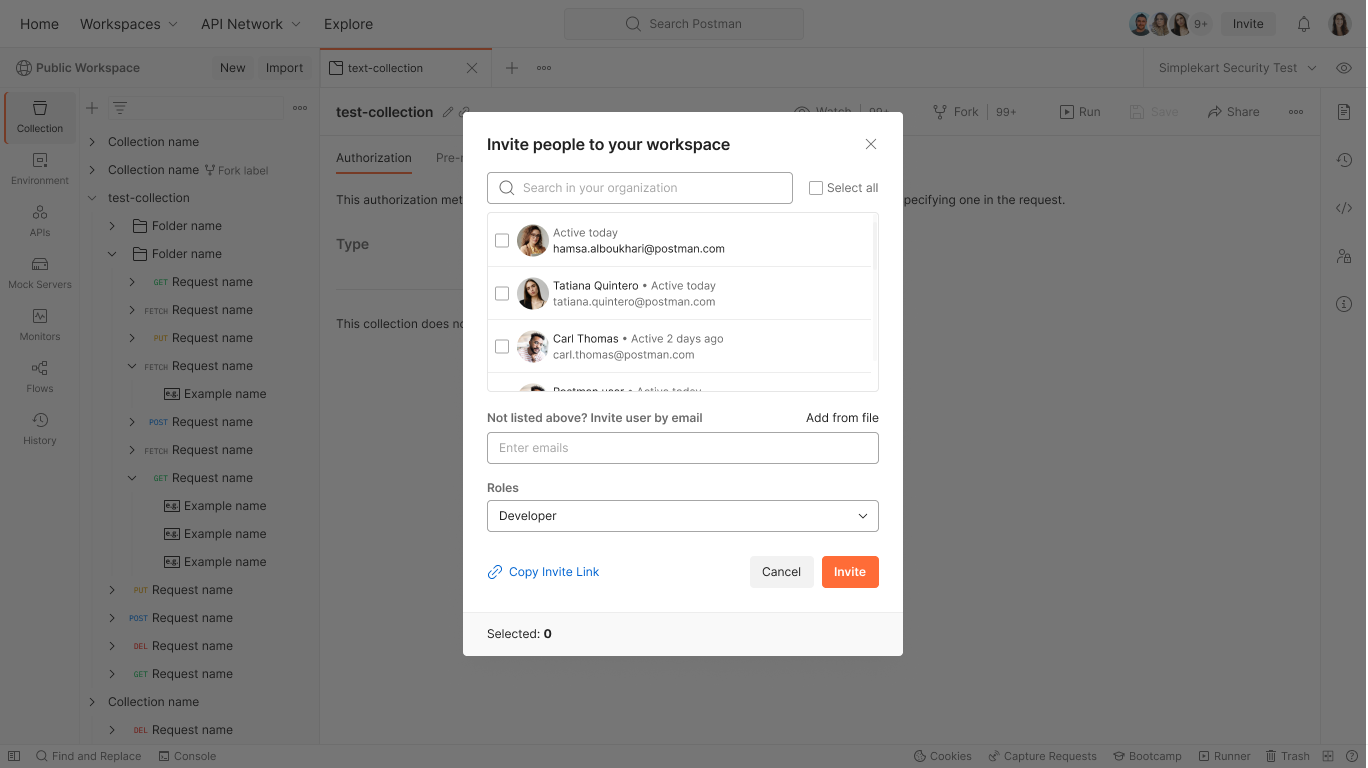The image size is (1368, 768).
Task: Collapse the test-collection tree item
Action: (x=92, y=198)
